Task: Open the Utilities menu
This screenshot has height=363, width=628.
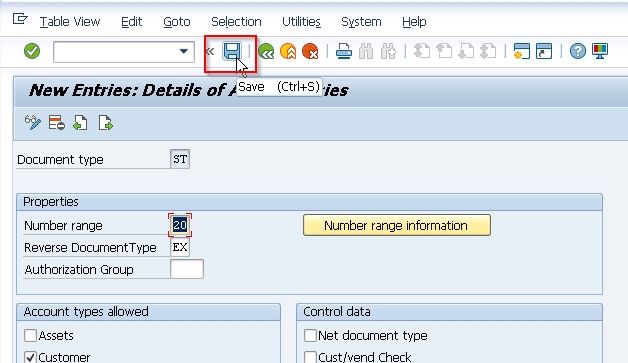Action: tap(301, 22)
